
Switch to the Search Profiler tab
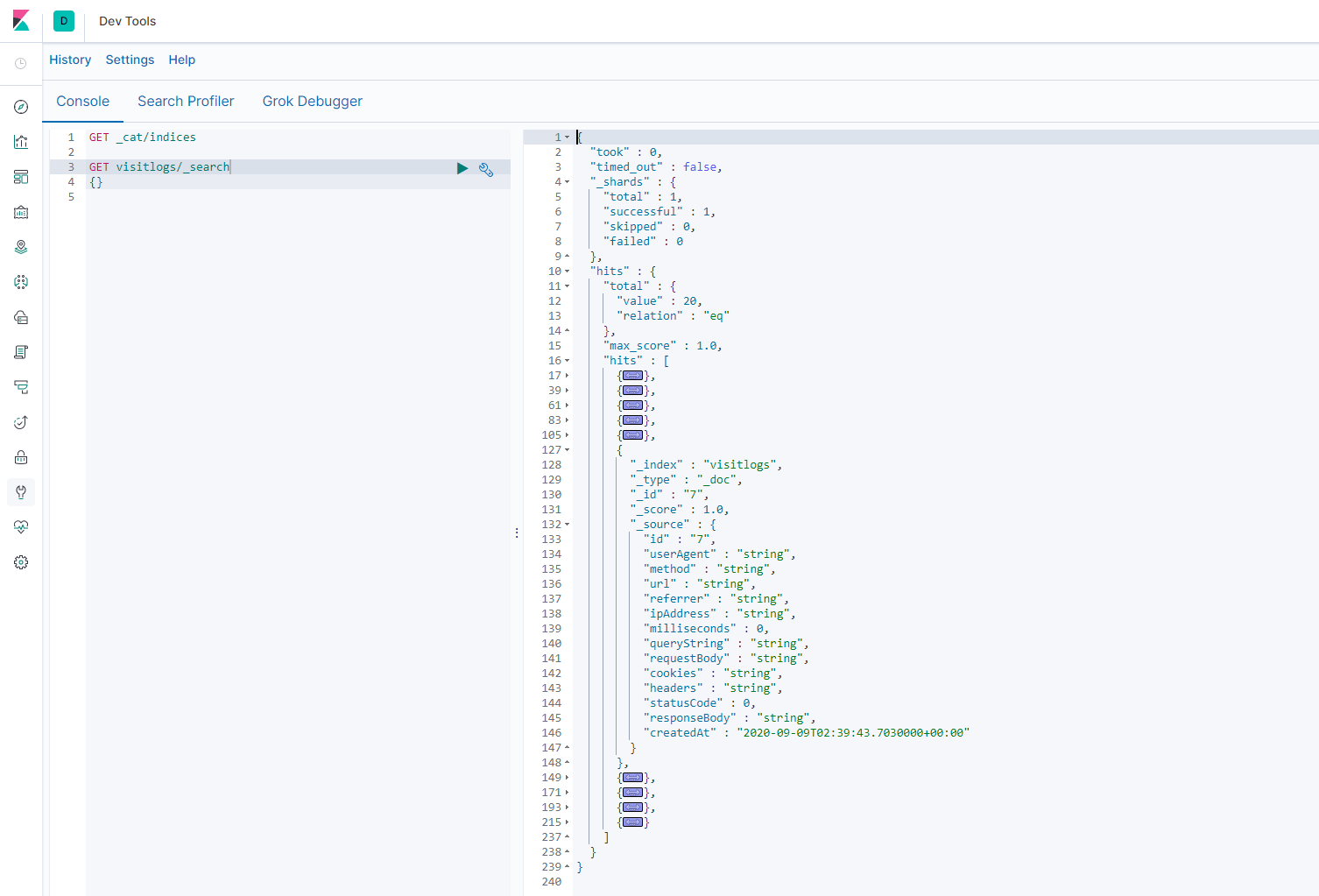click(x=186, y=102)
